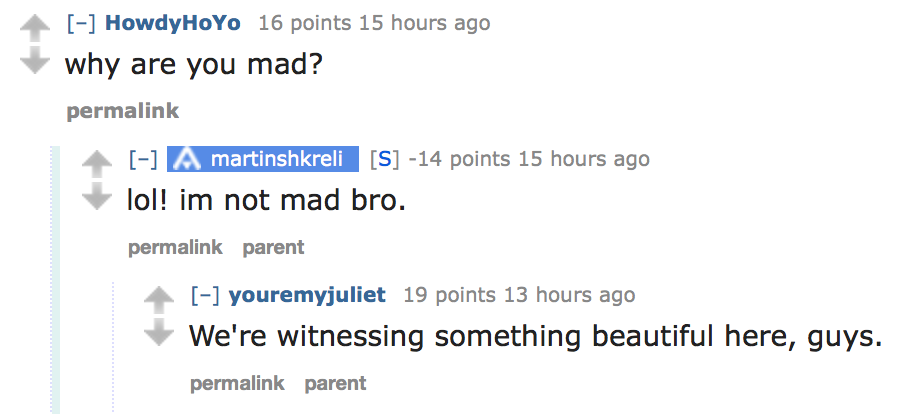Open permalink for martinshkreli's reply
This screenshot has width=912, height=414.
coord(175,247)
